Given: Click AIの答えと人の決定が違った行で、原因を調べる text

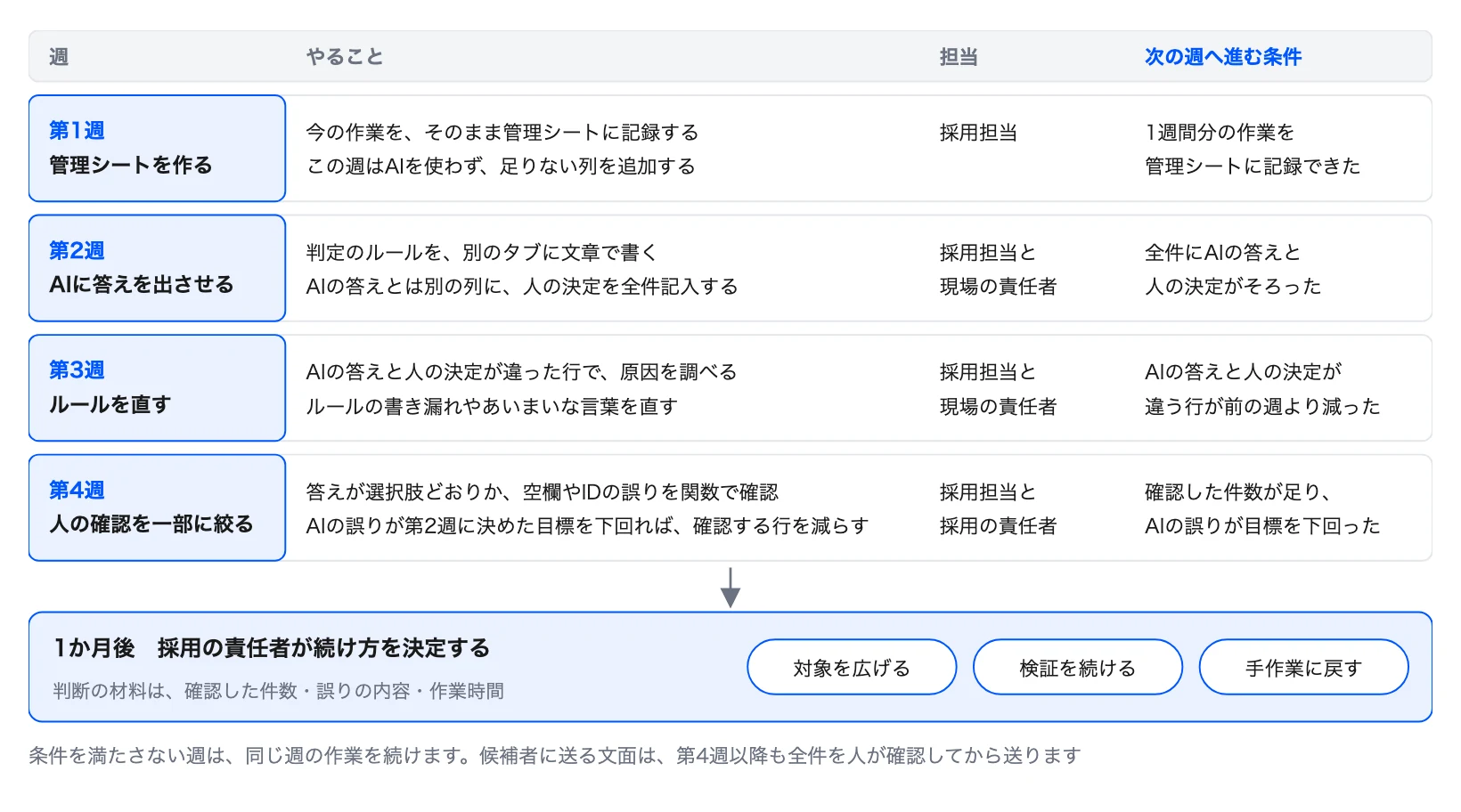Looking at the screenshot, I should (522, 372).
